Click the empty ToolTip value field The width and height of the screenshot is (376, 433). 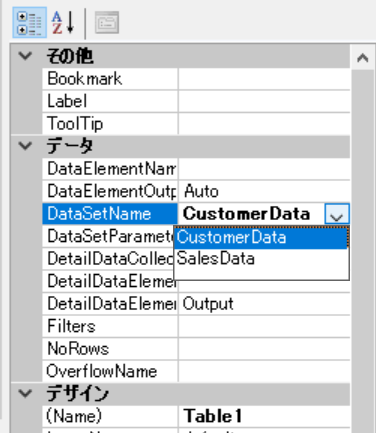click(x=264, y=124)
